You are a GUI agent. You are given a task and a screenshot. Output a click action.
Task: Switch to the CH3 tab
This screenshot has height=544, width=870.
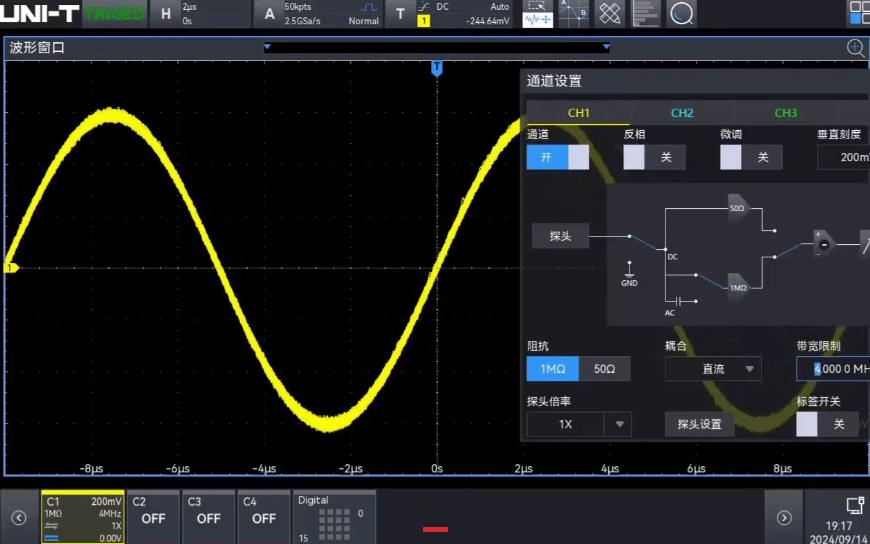pos(786,113)
